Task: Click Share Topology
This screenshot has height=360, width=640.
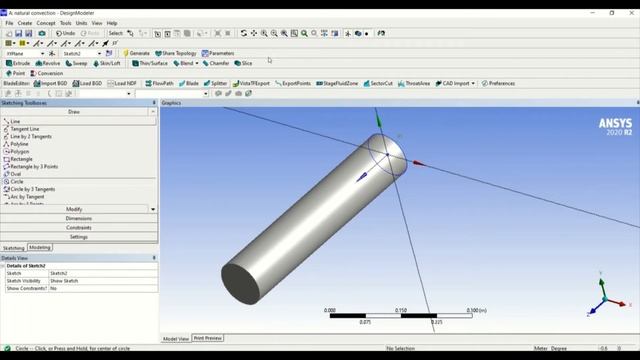Action: (176, 53)
